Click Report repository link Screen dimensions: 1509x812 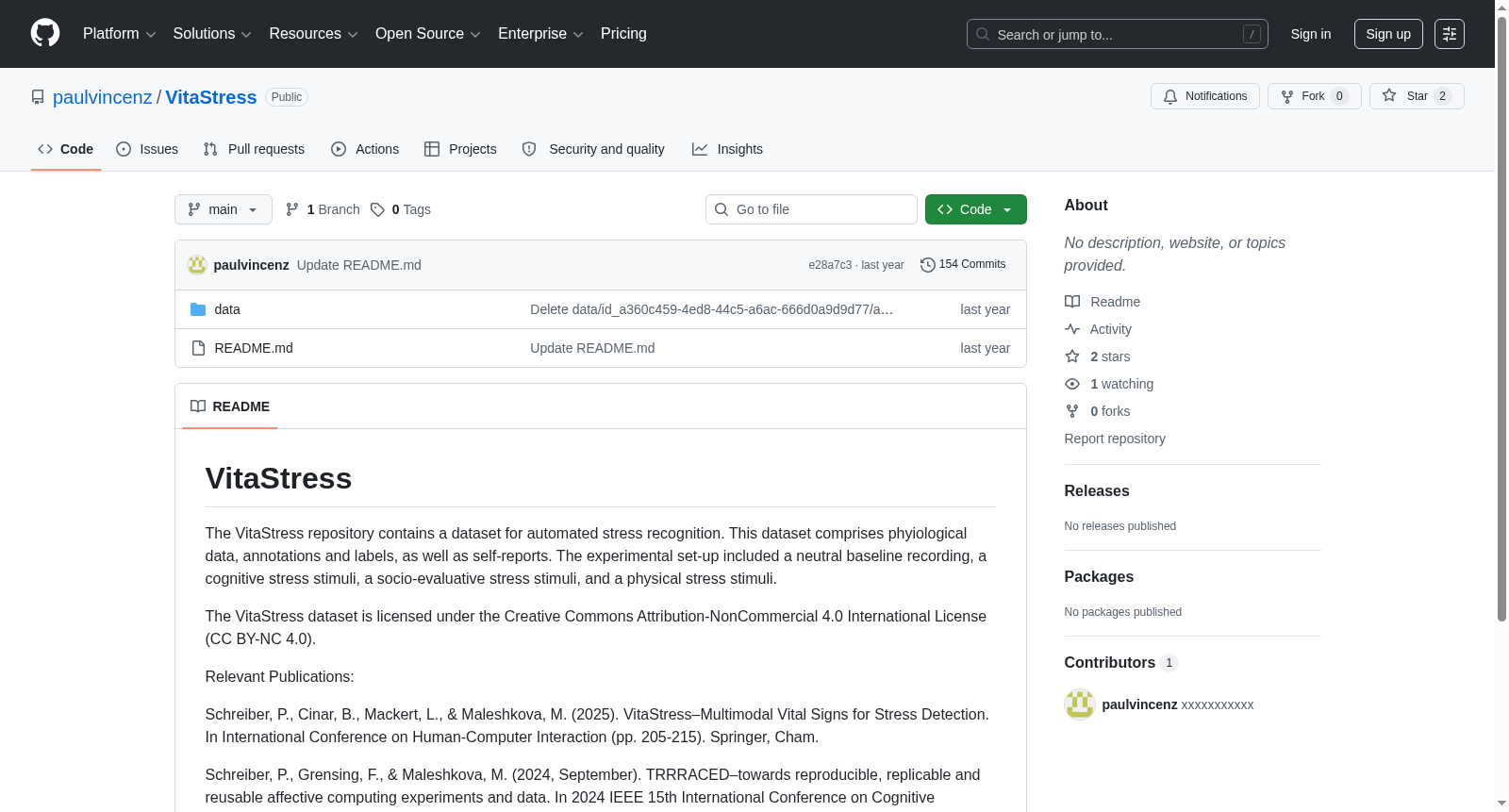point(1115,439)
